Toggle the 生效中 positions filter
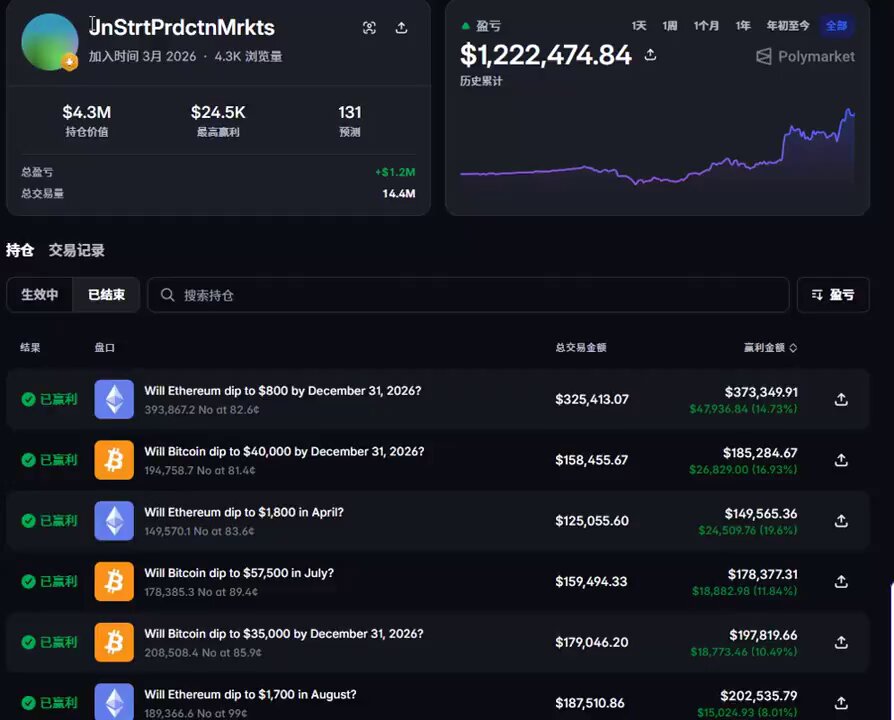The image size is (894, 720). pyautogui.click(x=40, y=295)
